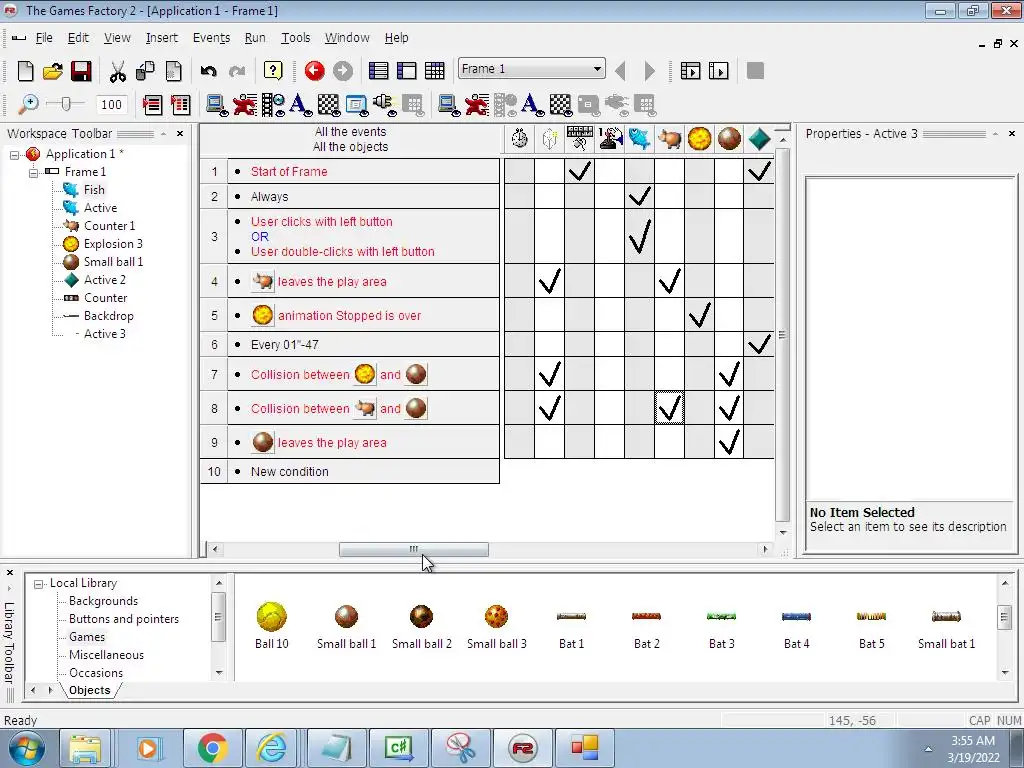Click the blue fish object column header
The width and height of the screenshot is (1024, 768).
click(x=640, y=138)
